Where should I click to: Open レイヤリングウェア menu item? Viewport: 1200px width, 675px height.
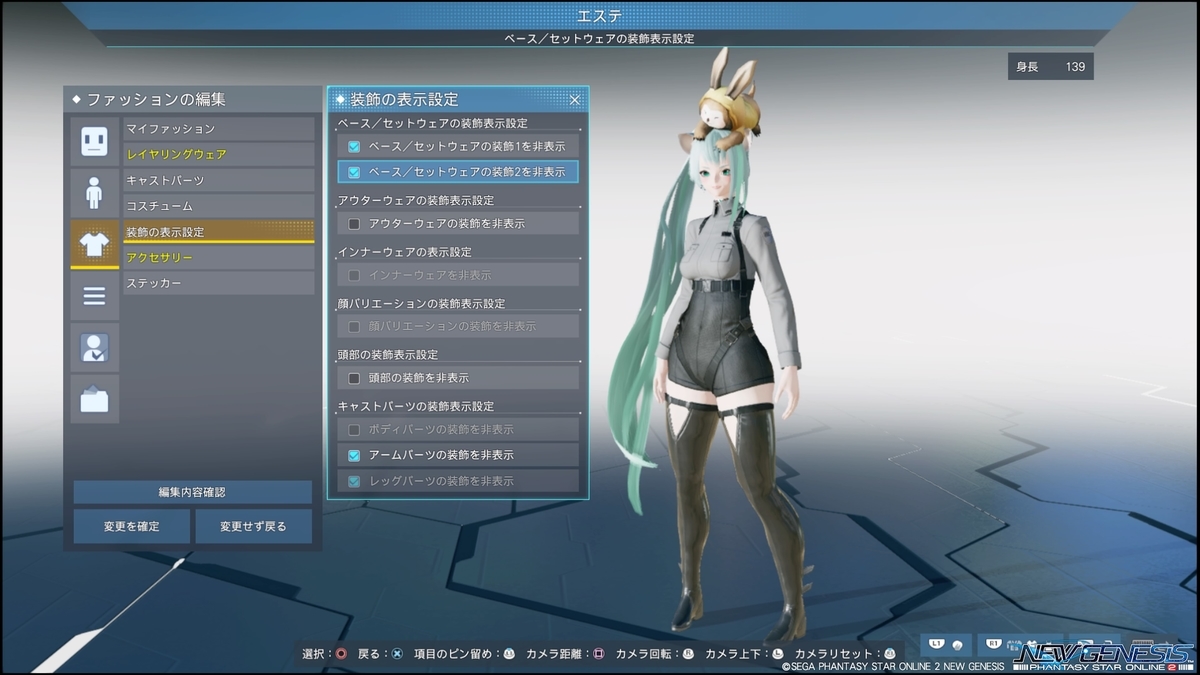coord(219,154)
